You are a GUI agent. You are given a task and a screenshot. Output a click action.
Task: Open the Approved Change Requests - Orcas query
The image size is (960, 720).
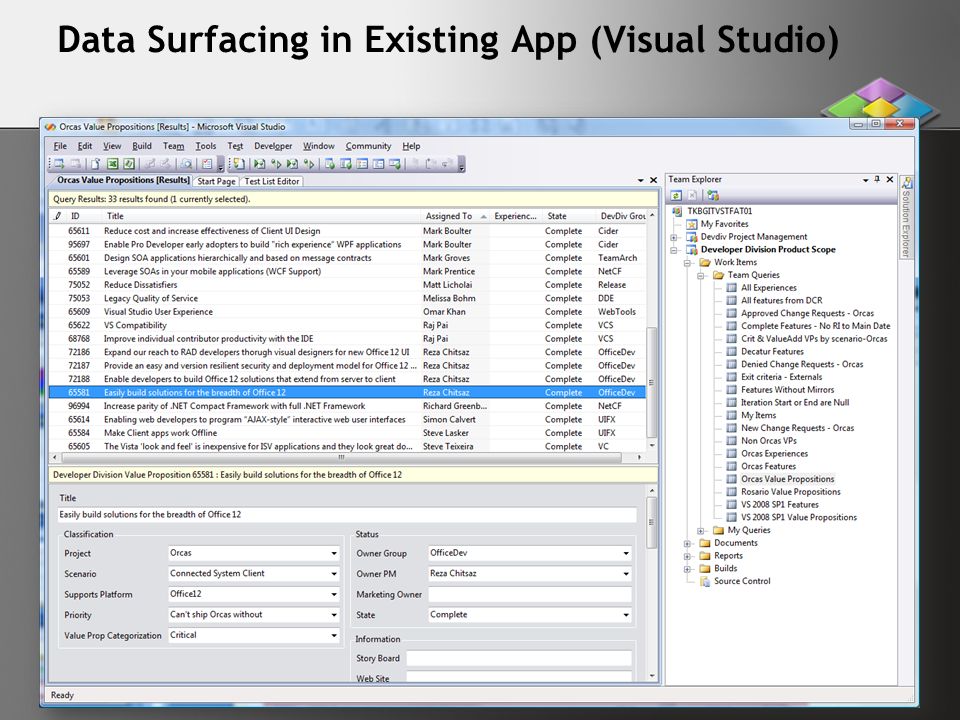[x=807, y=313]
